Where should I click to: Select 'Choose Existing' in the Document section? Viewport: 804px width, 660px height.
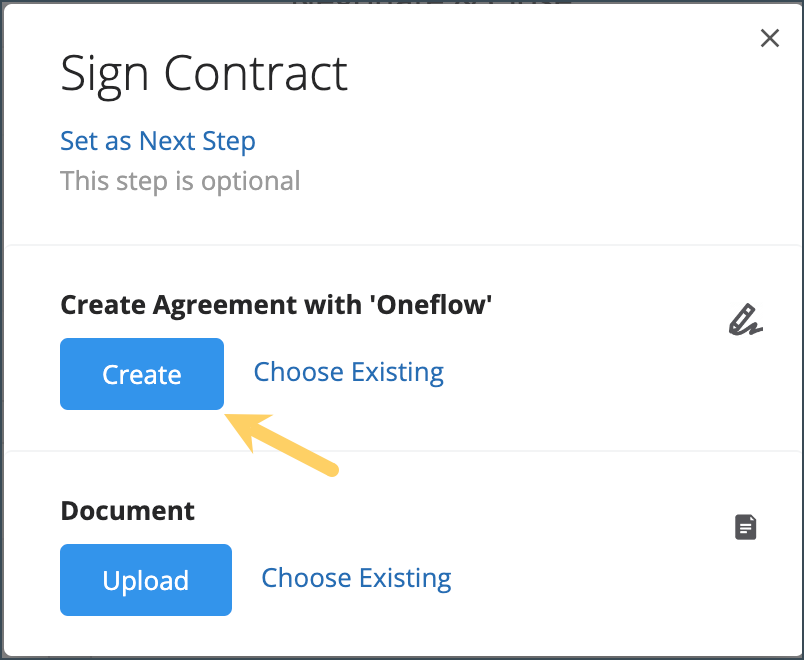(x=356, y=578)
